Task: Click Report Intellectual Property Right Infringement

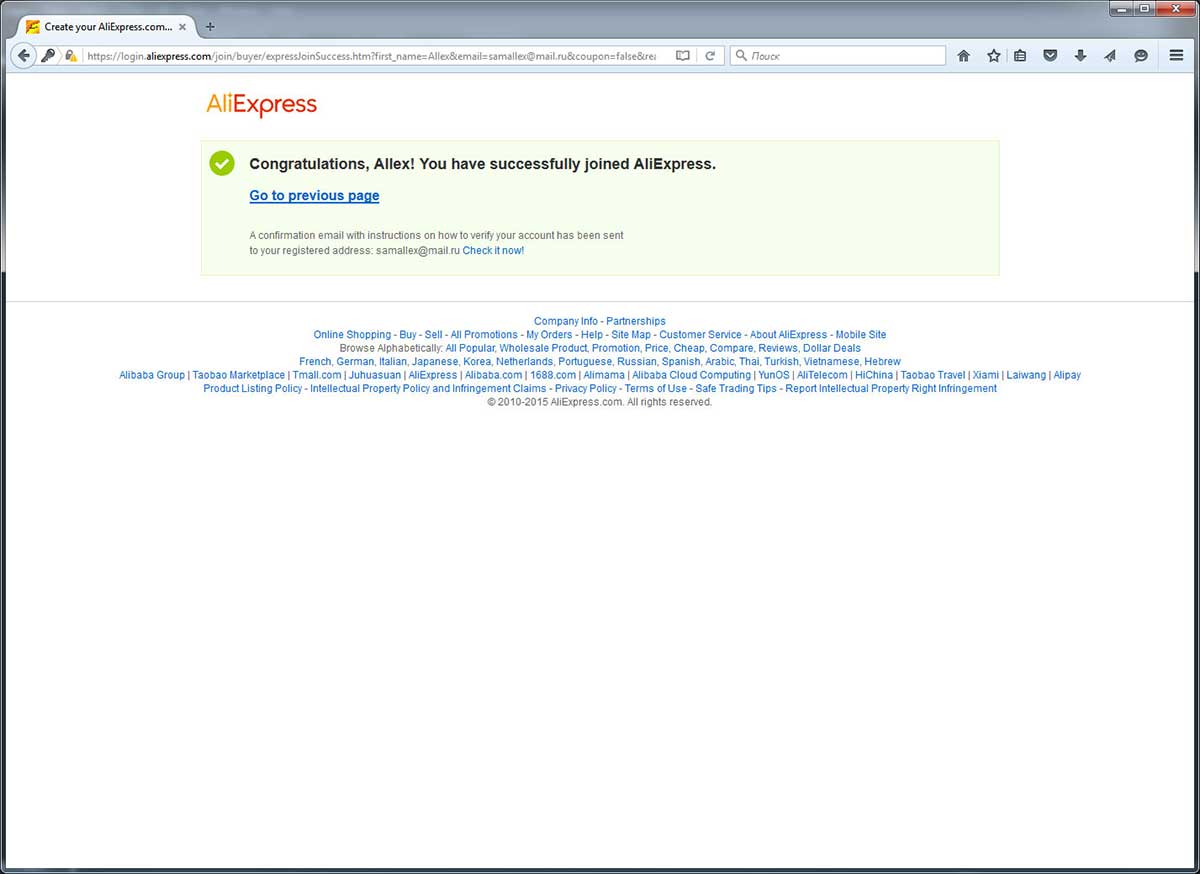Action: point(891,388)
